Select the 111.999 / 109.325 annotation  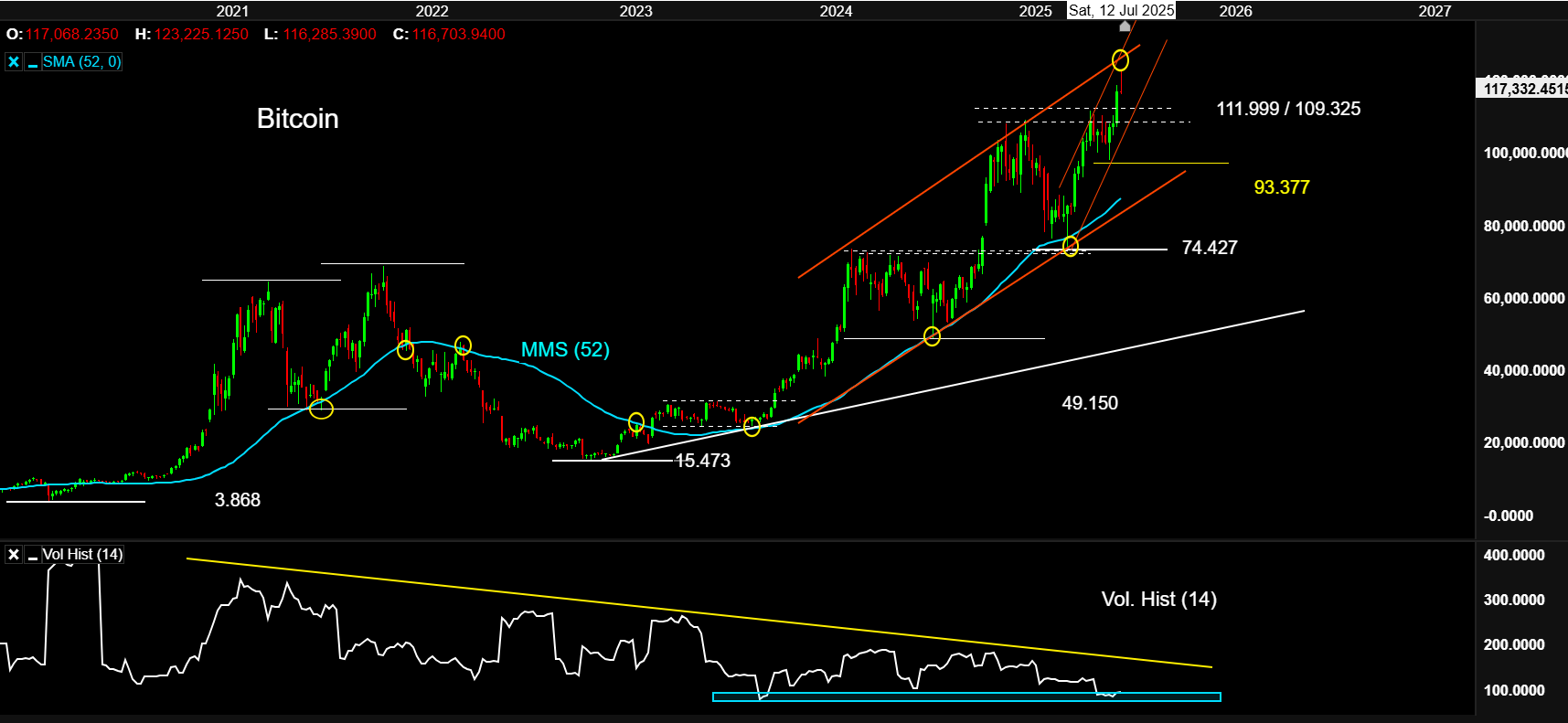pyautogui.click(x=1288, y=109)
